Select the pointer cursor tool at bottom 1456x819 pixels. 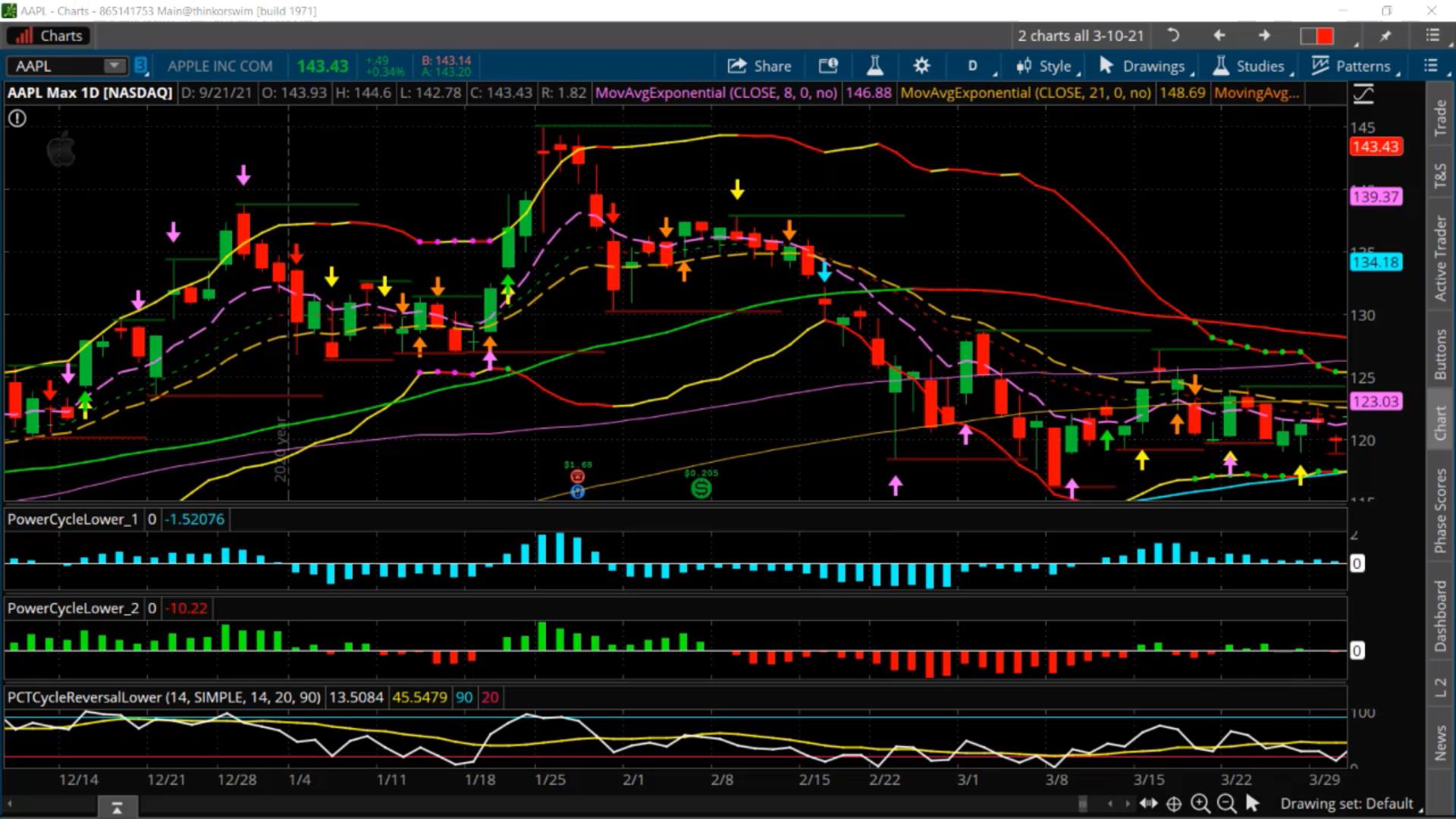[1252, 803]
